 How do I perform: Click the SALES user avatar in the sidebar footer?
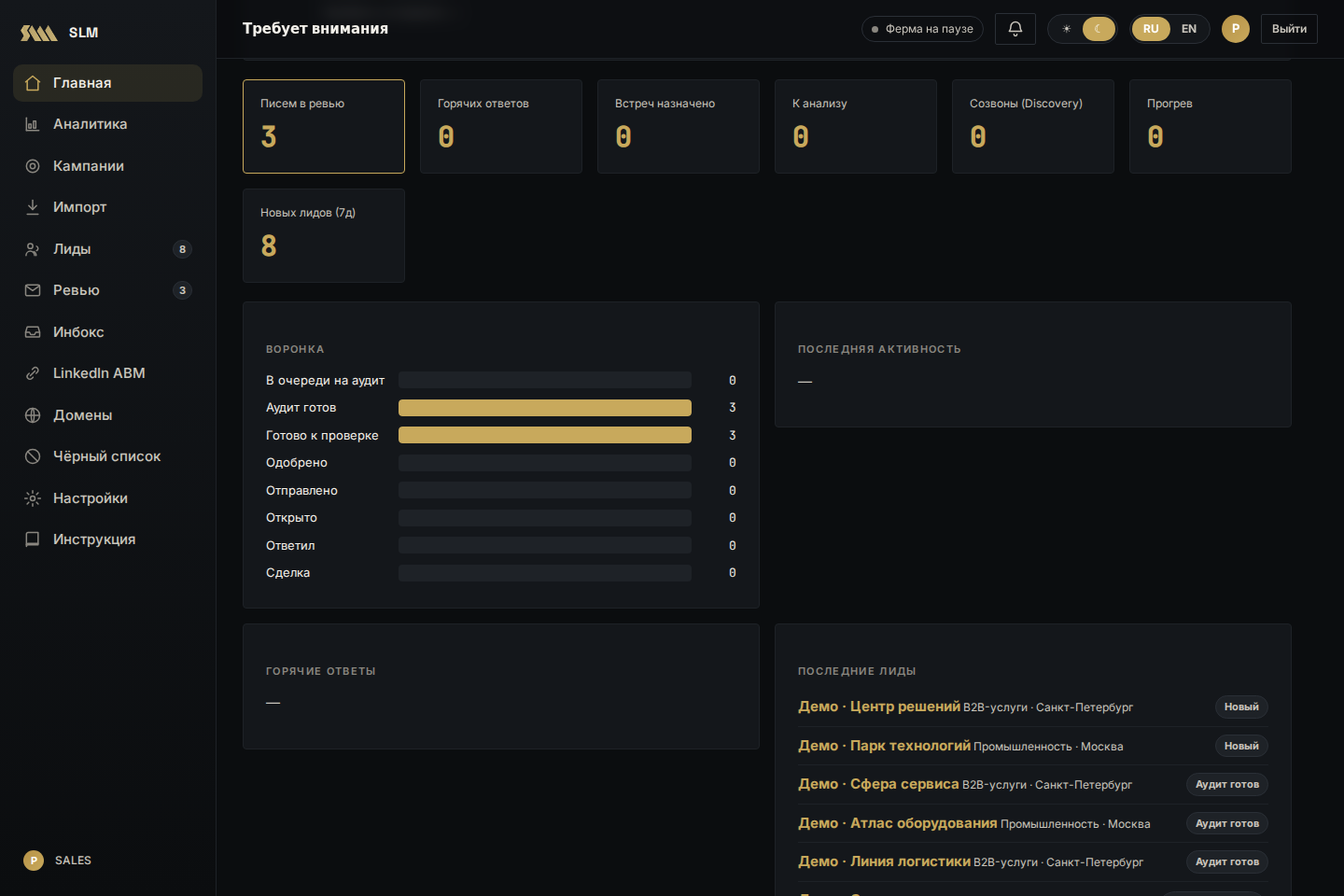pyautogui.click(x=34, y=861)
